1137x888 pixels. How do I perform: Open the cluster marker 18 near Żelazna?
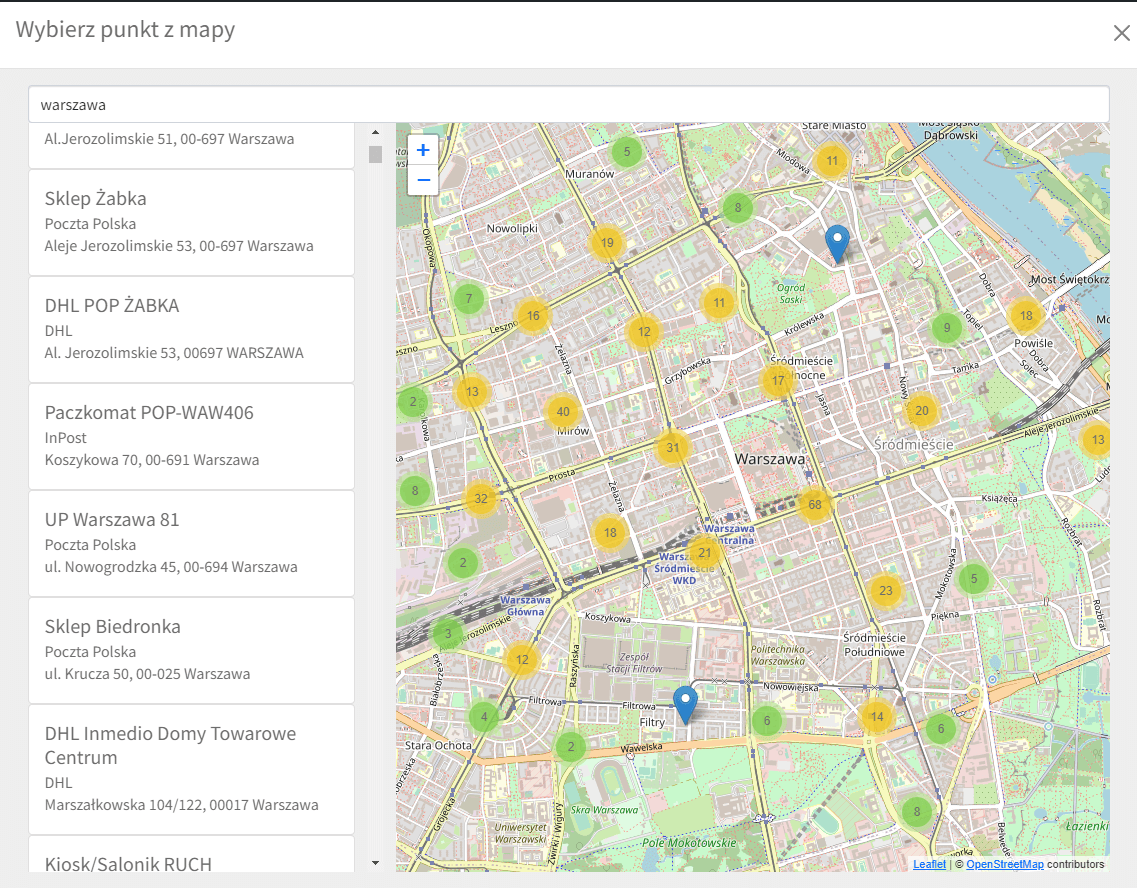pyautogui.click(x=610, y=532)
